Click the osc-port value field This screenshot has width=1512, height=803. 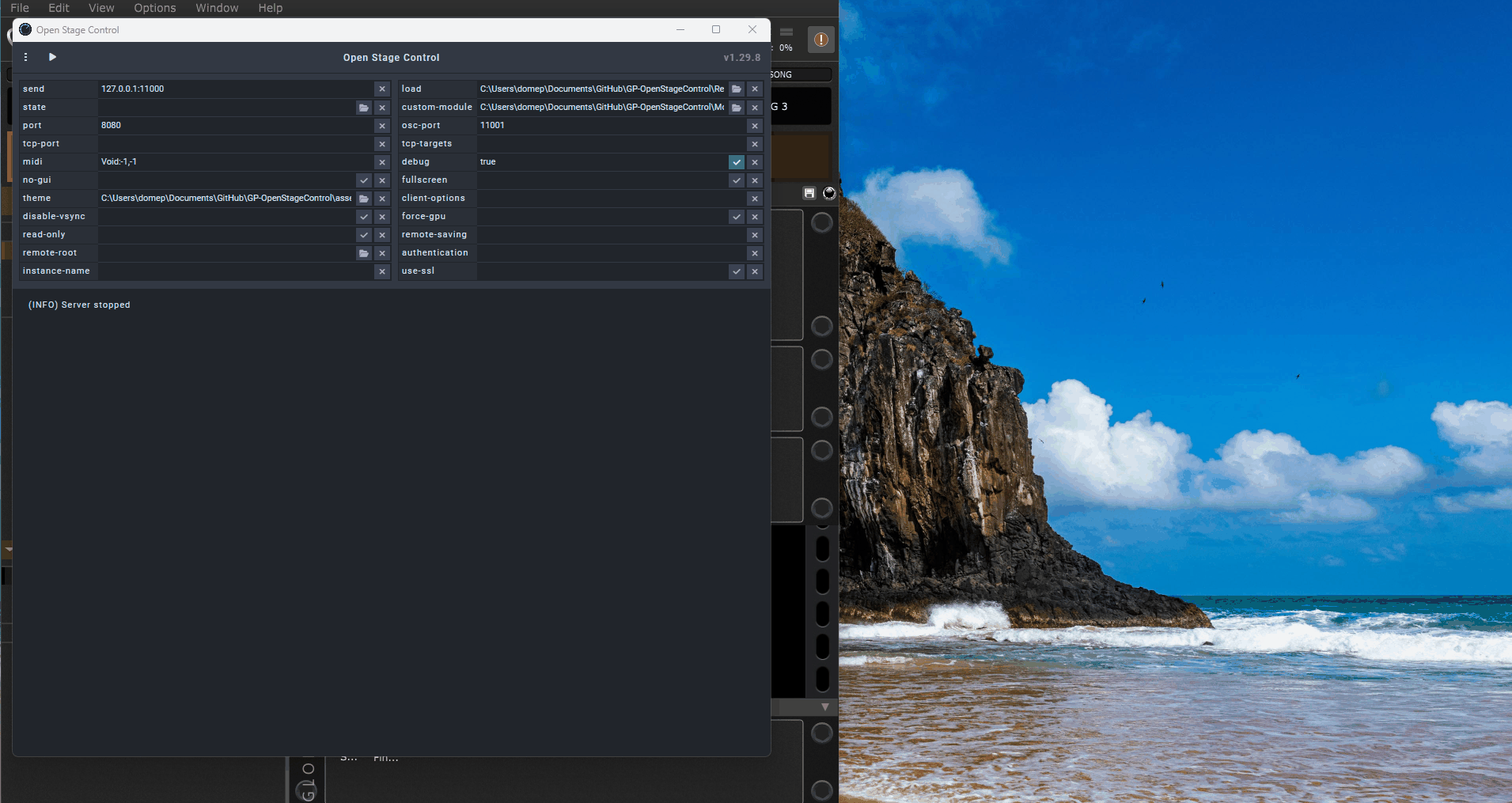point(611,126)
